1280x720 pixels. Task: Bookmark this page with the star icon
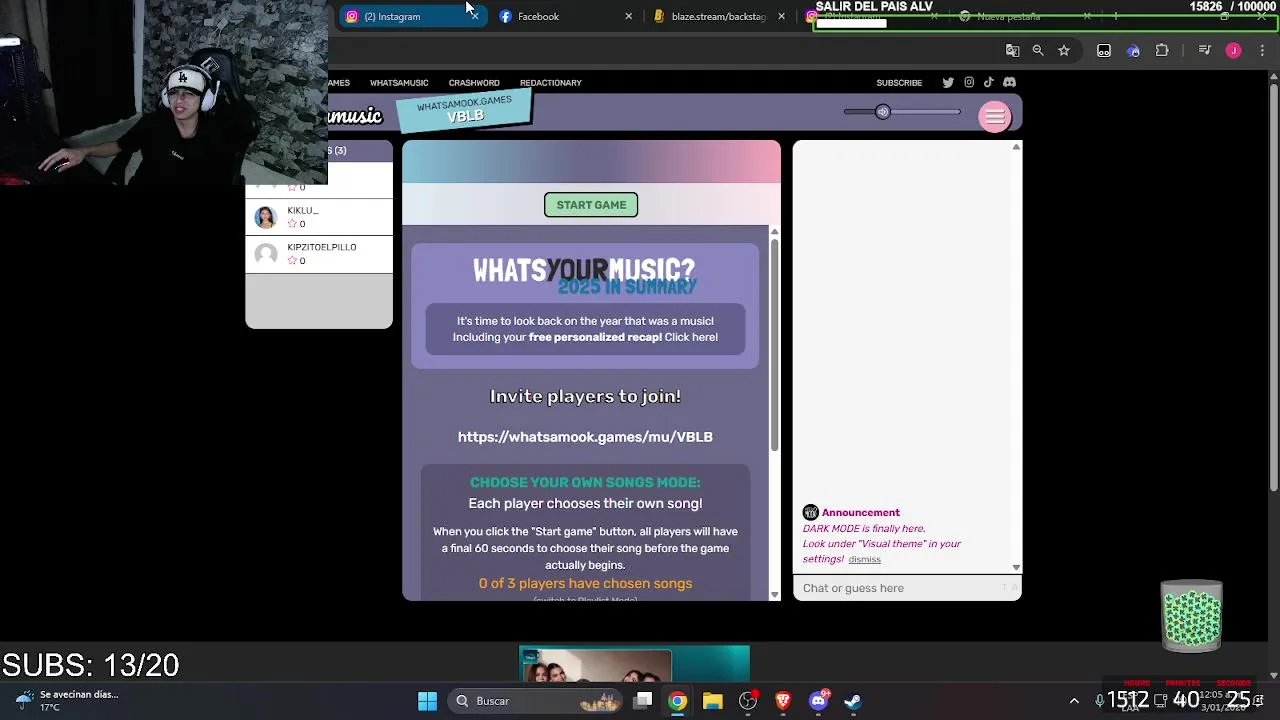(1064, 50)
